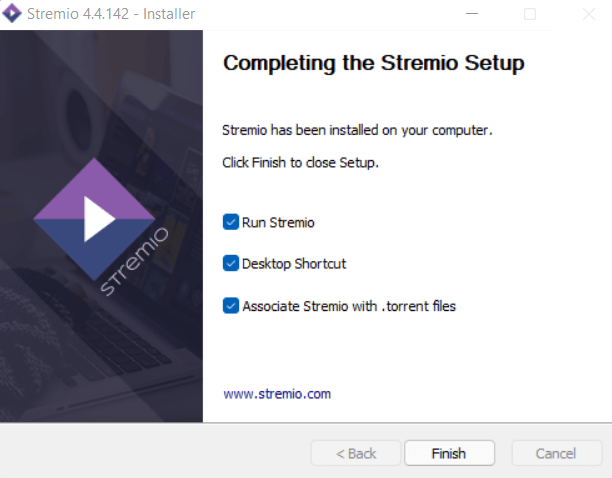Viewport: 612px width, 478px height.
Task: Toggle the Desktop Shortcut checkbox
Action: [231, 264]
